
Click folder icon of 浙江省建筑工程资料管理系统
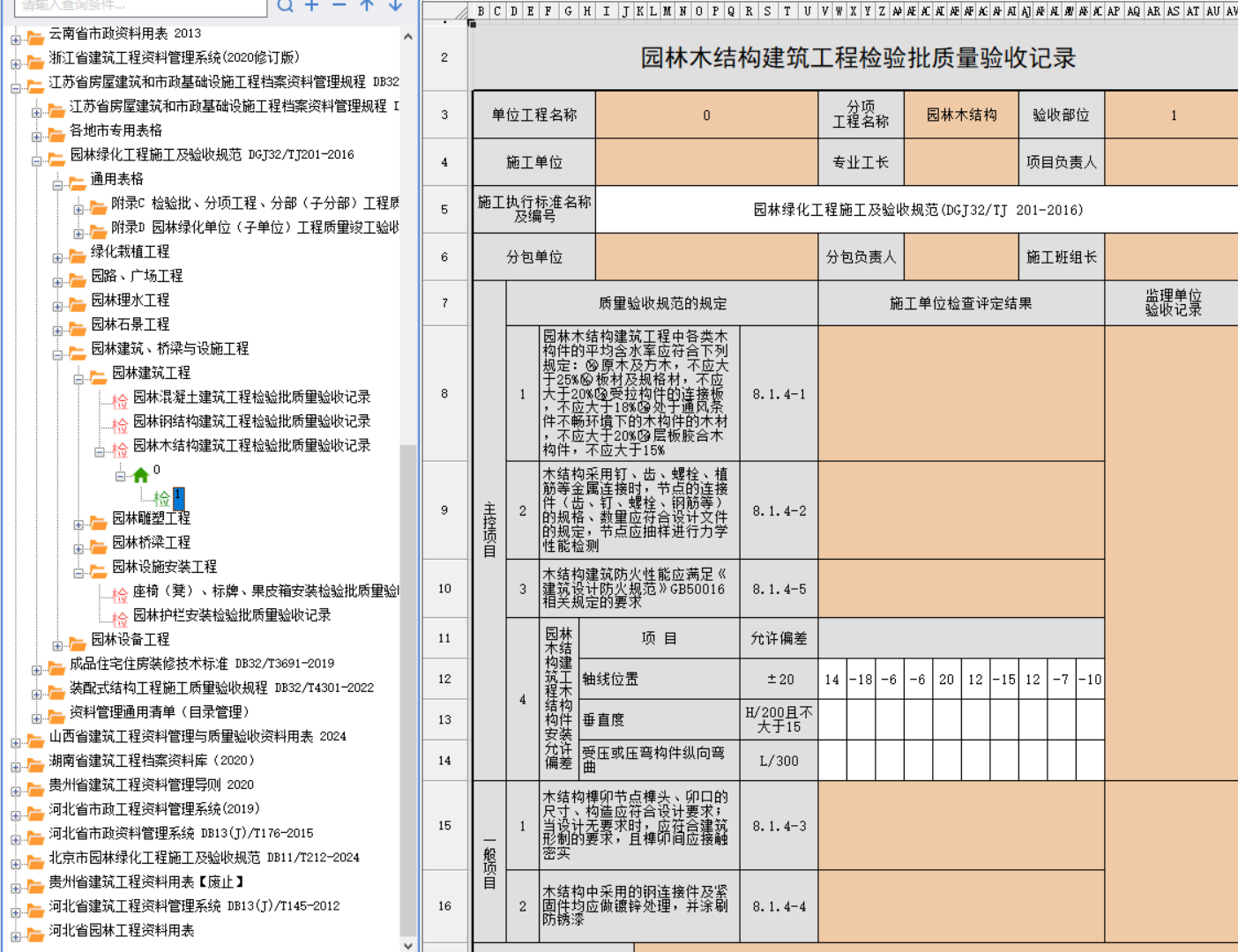point(35,62)
